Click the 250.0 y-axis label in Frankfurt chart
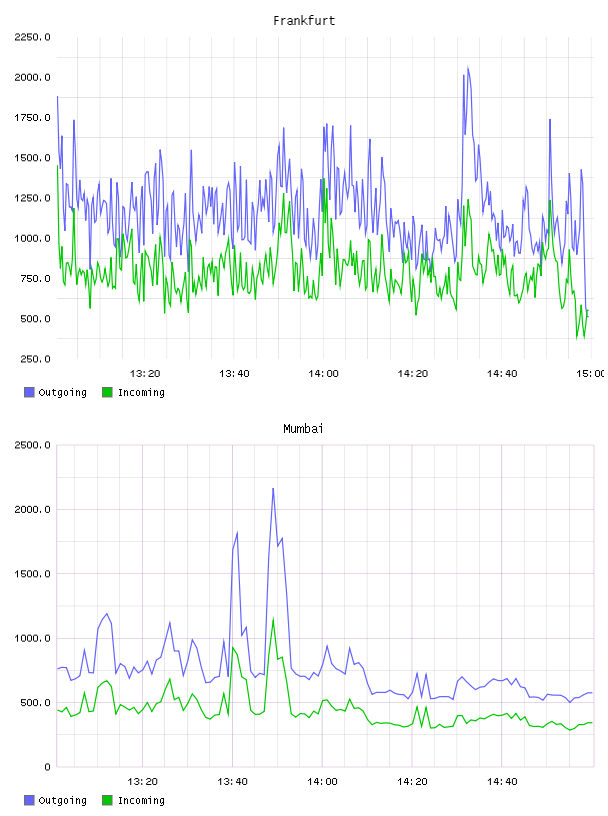The width and height of the screenshot is (608, 816). click(35, 359)
